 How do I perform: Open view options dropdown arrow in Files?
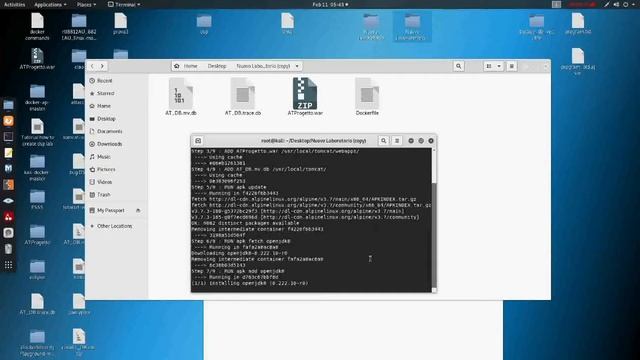click(x=499, y=66)
